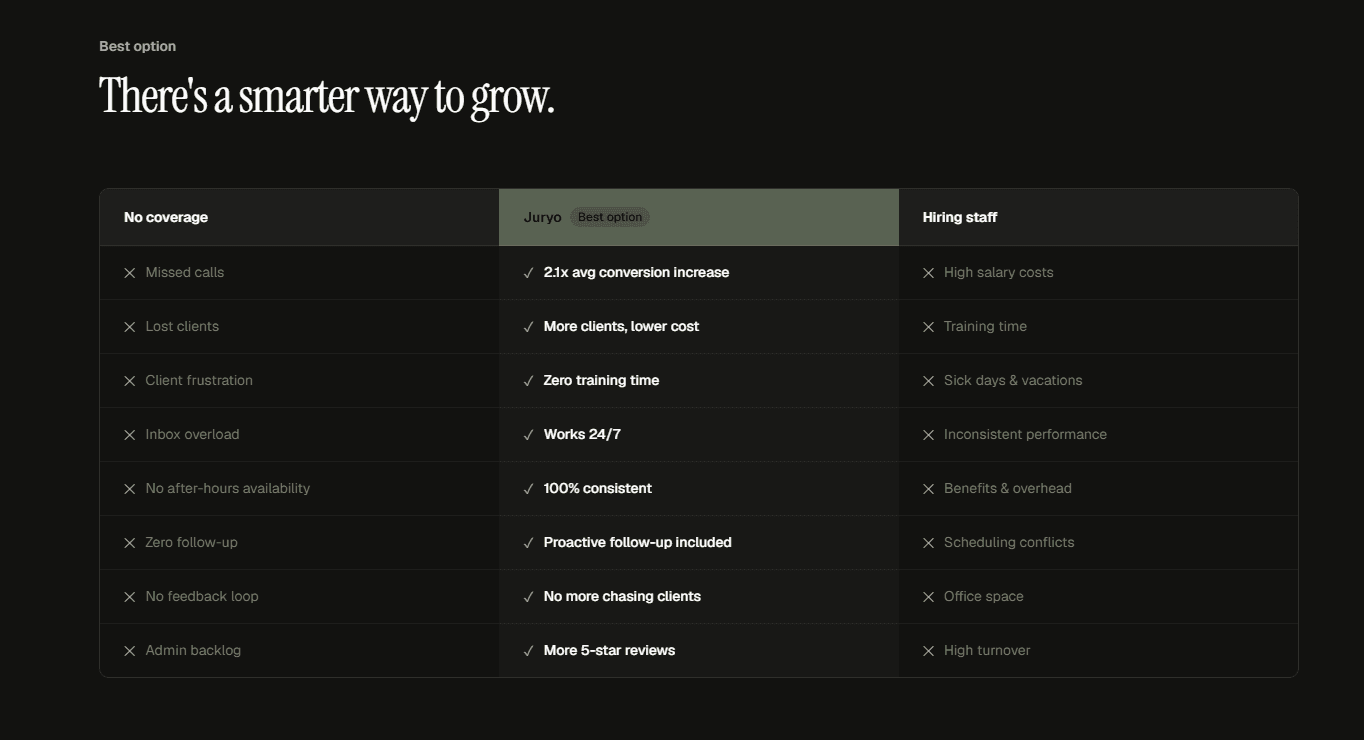Click the checkmark beside Proactive follow-up included
1364x740 pixels.
coord(529,543)
